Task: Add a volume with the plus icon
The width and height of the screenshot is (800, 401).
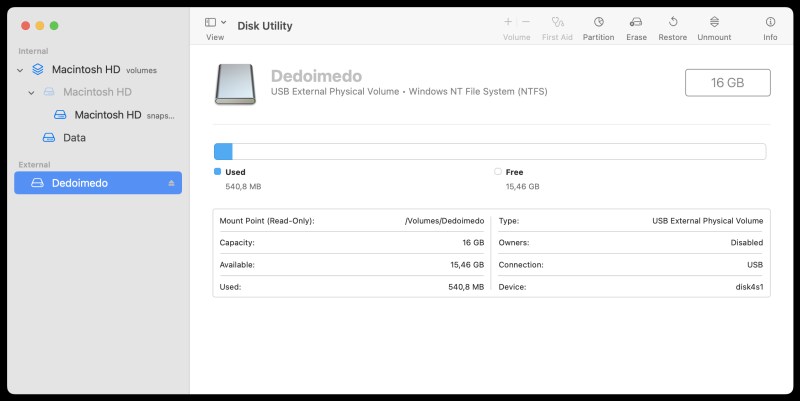Action: coord(508,22)
